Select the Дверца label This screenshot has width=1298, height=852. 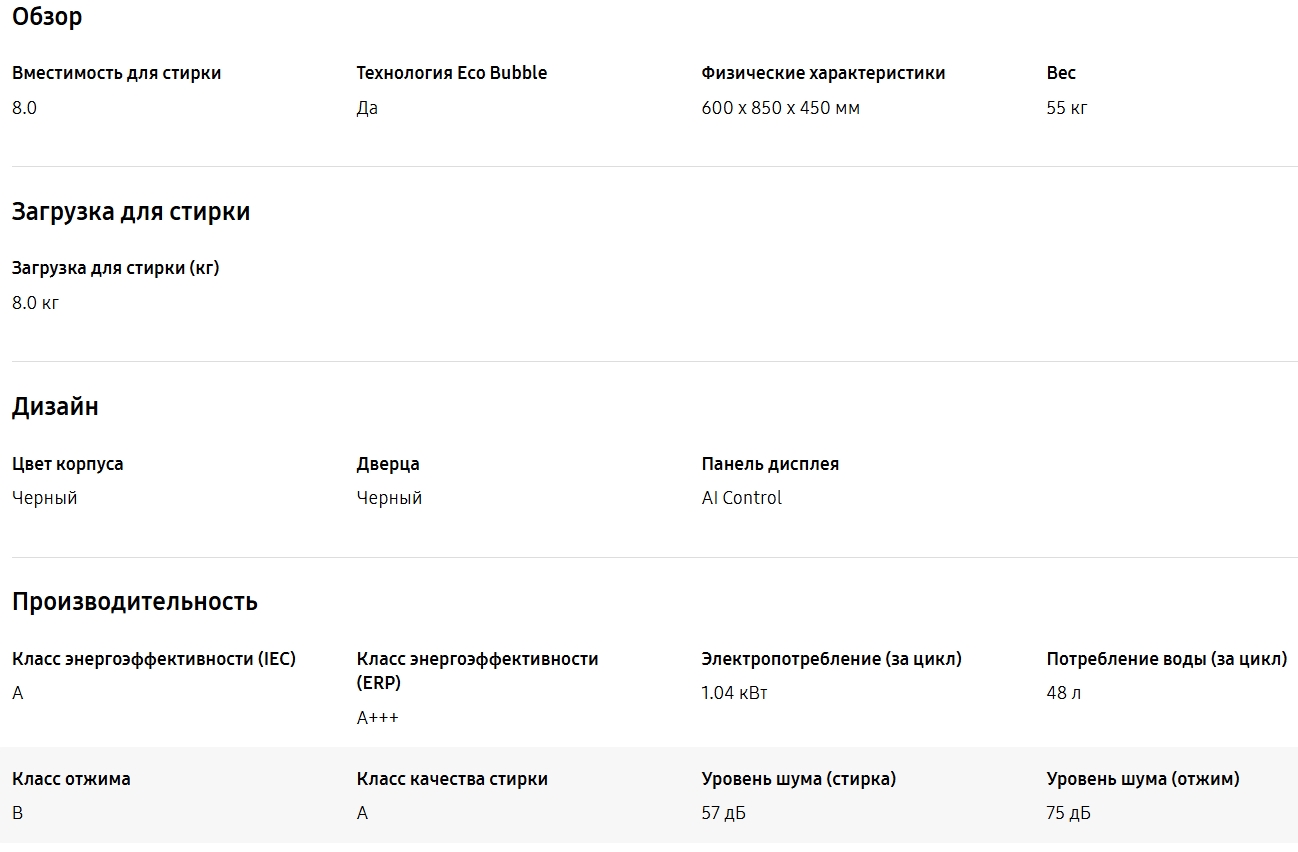[388, 464]
